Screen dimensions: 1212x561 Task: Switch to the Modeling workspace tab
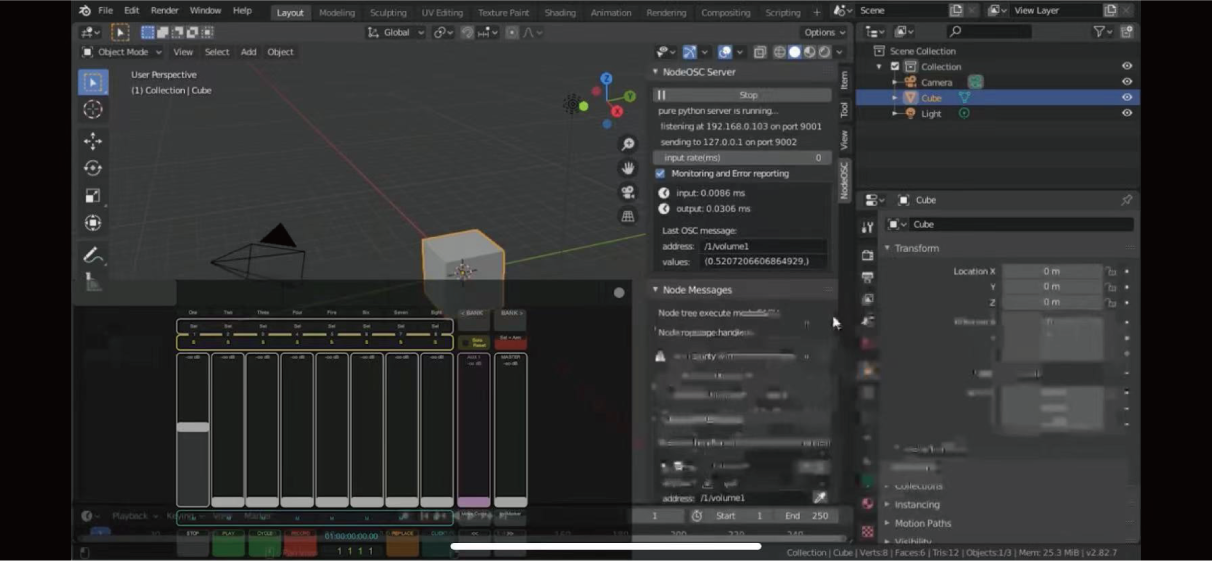point(337,13)
